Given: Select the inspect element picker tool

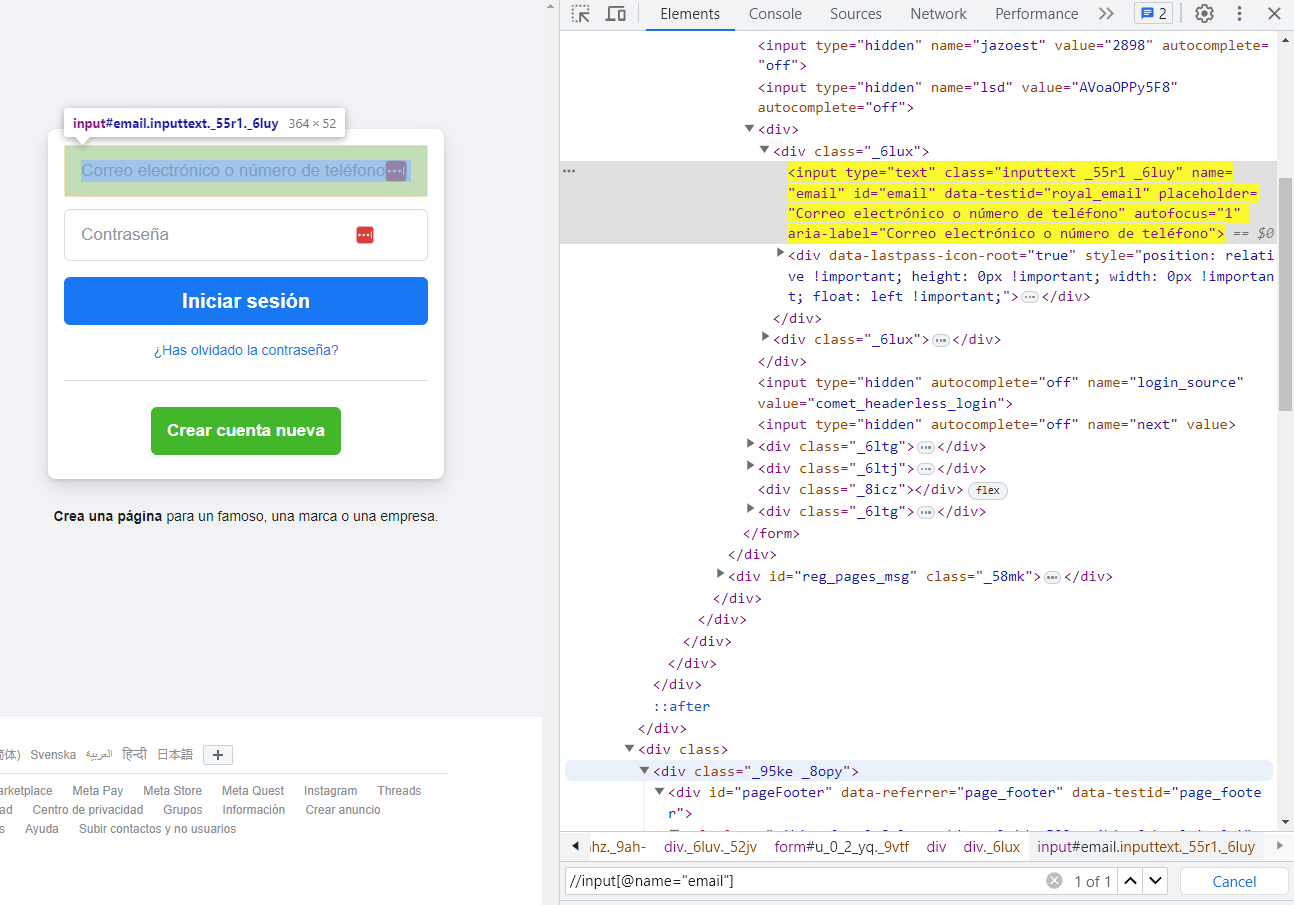Looking at the screenshot, I should tap(580, 14).
